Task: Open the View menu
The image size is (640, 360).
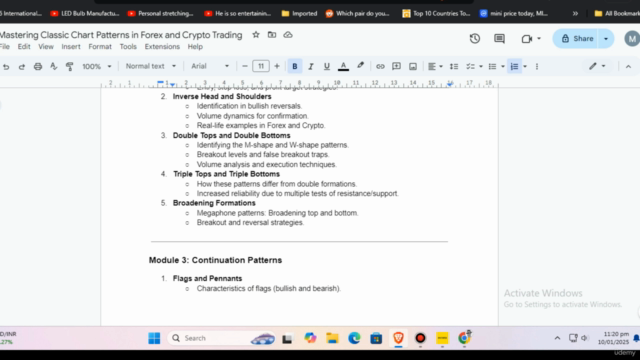Action: [x=46, y=47]
